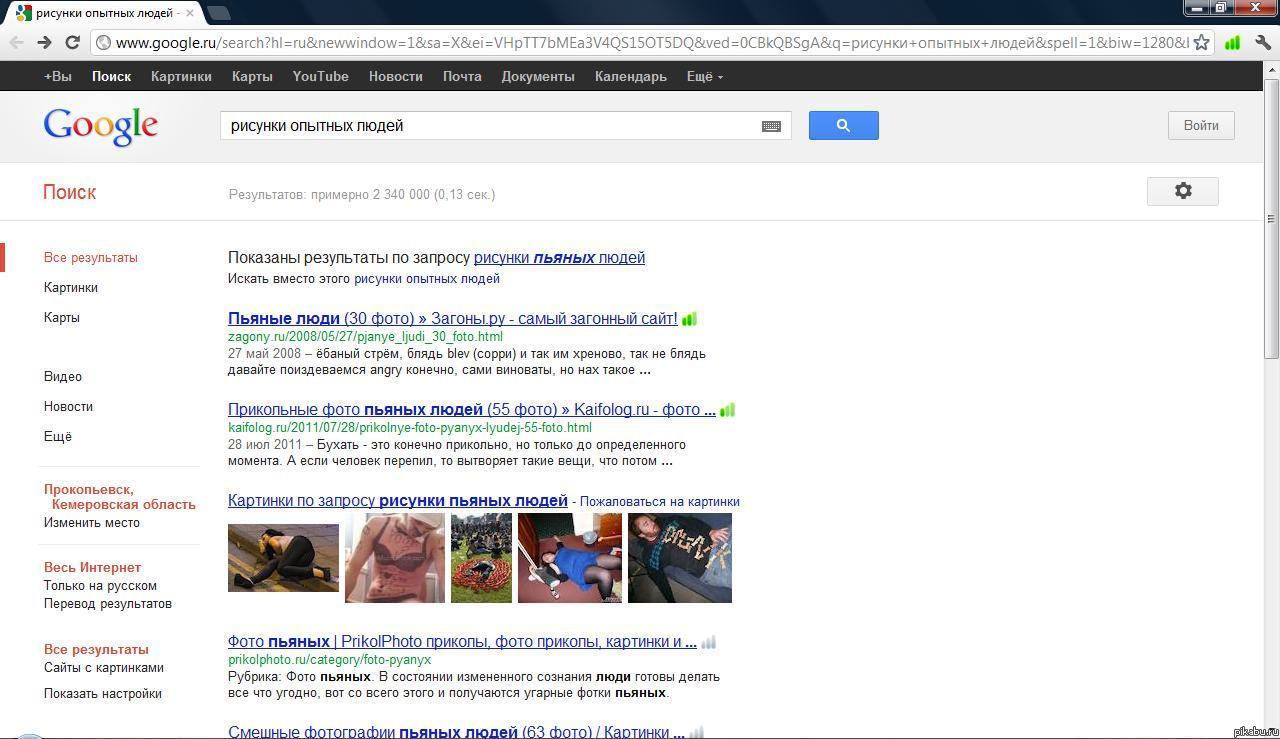Open Документы in the Google top bar
Viewport: 1280px width, 739px height.
(538, 76)
